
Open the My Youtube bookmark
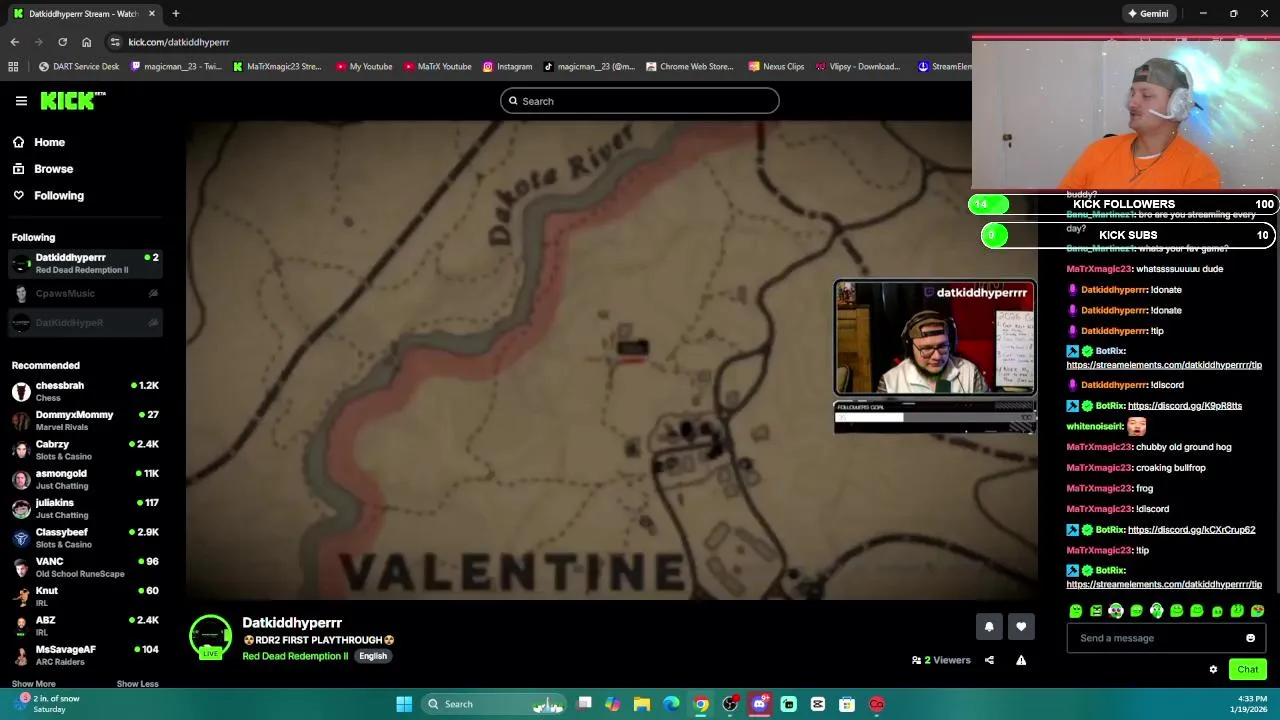364,67
